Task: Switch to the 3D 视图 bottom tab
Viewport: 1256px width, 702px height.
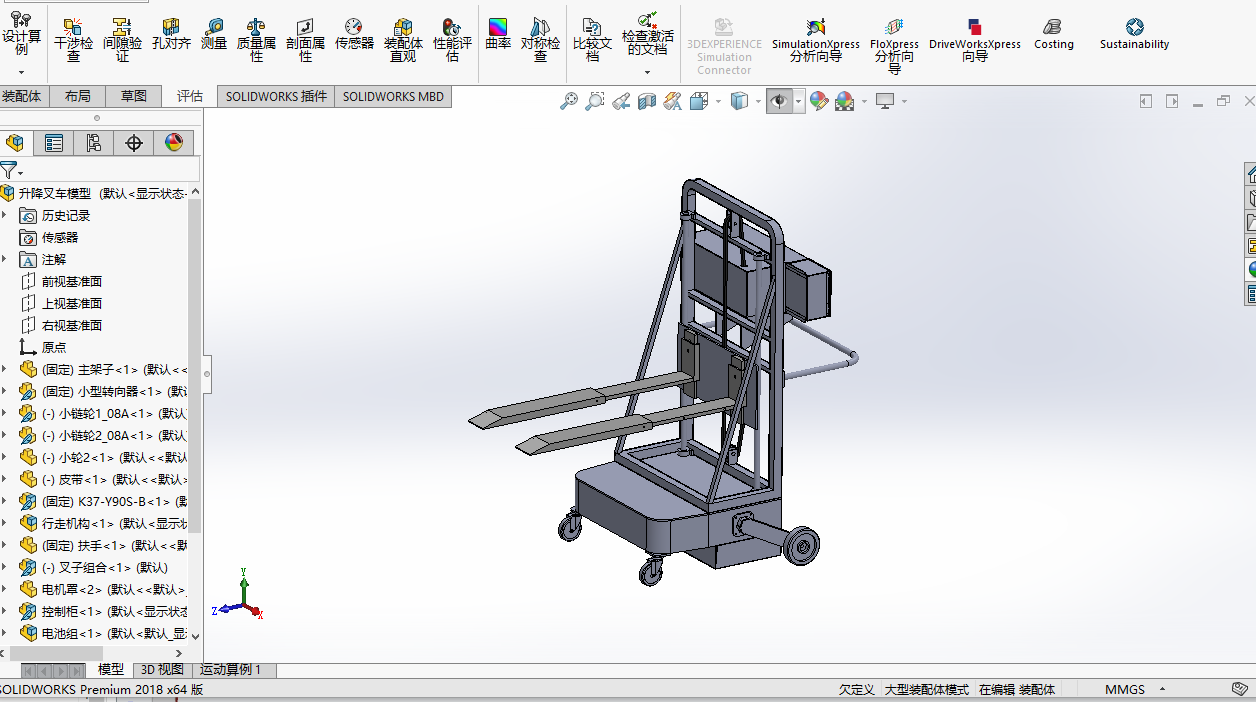Action: [162, 670]
